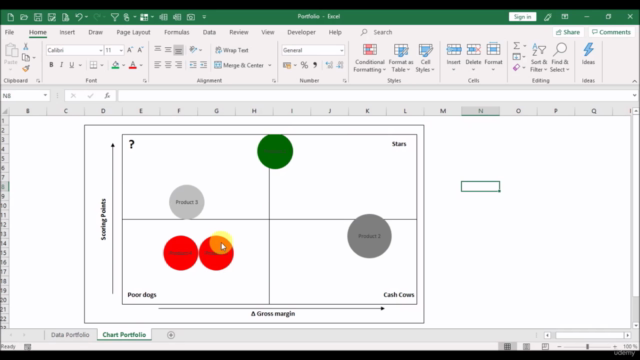Click the New workbook icon in Quick Access
The height and width of the screenshot is (360, 640).
pos(11,17)
